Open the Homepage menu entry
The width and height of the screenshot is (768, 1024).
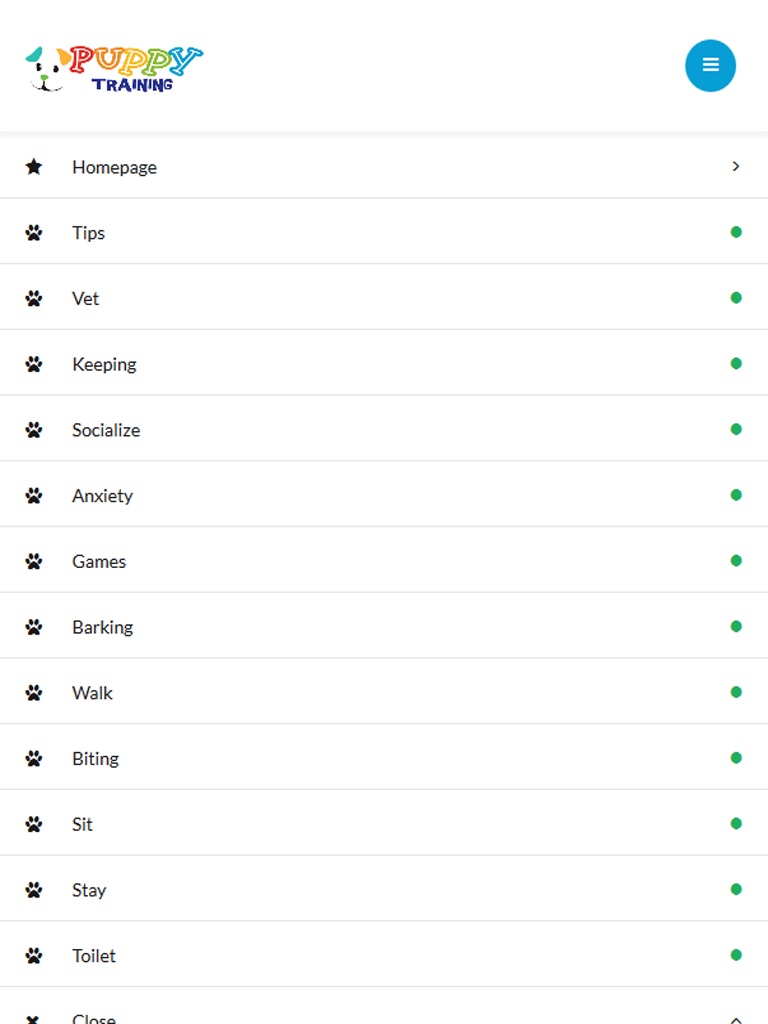point(114,167)
